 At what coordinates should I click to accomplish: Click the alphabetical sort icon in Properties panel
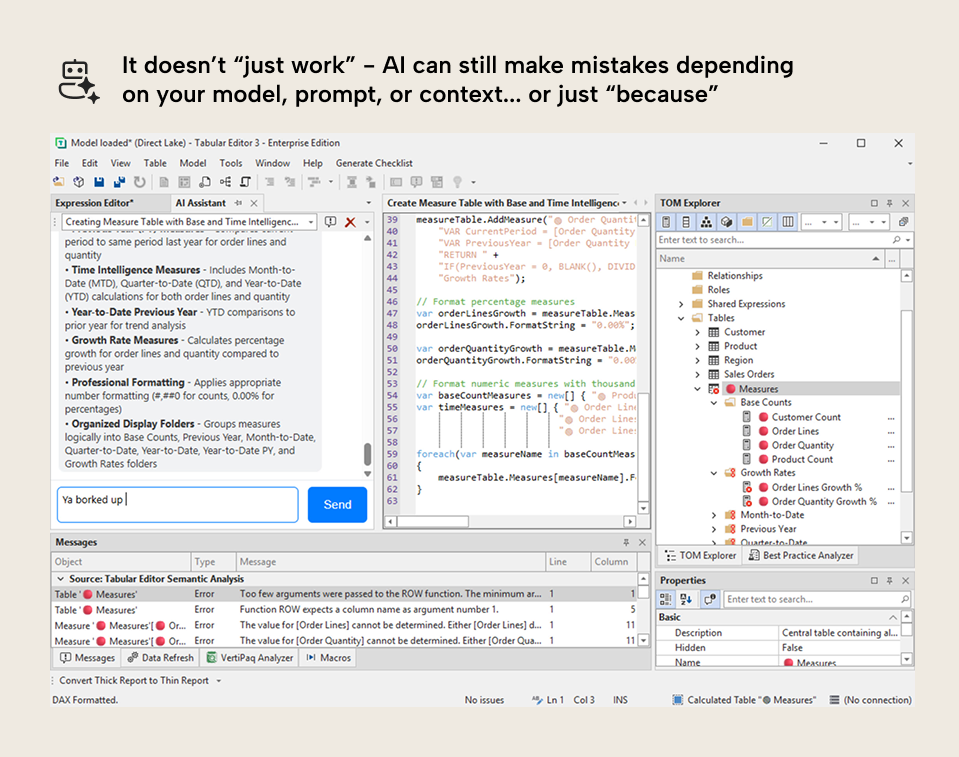[686, 599]
